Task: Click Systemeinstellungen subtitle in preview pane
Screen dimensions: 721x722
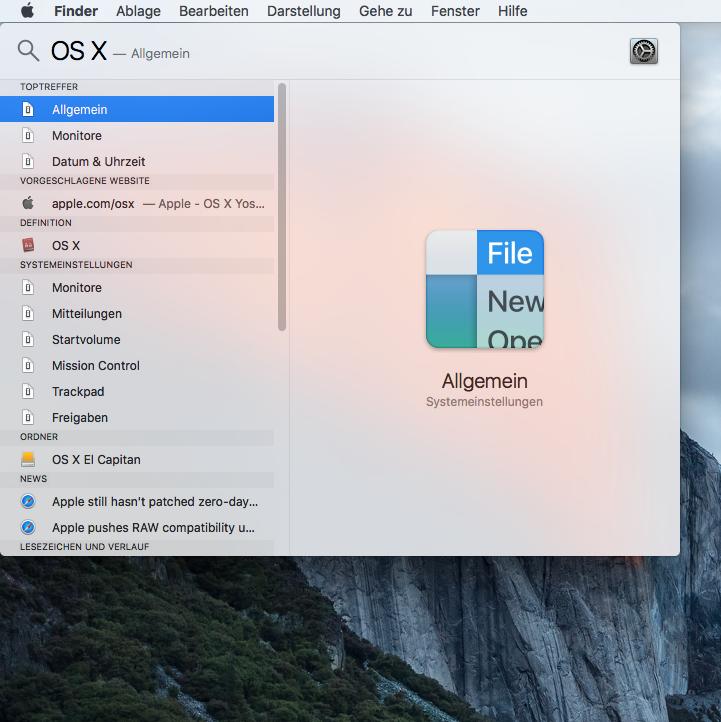Action: click(x=484, y=402)
